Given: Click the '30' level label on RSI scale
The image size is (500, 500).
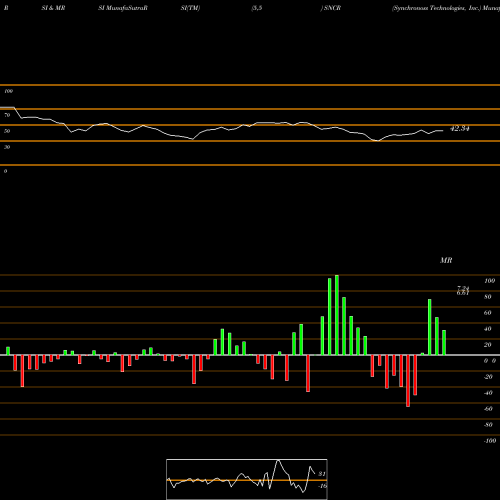Looking at the screenshot, I should tap(7, 147).
